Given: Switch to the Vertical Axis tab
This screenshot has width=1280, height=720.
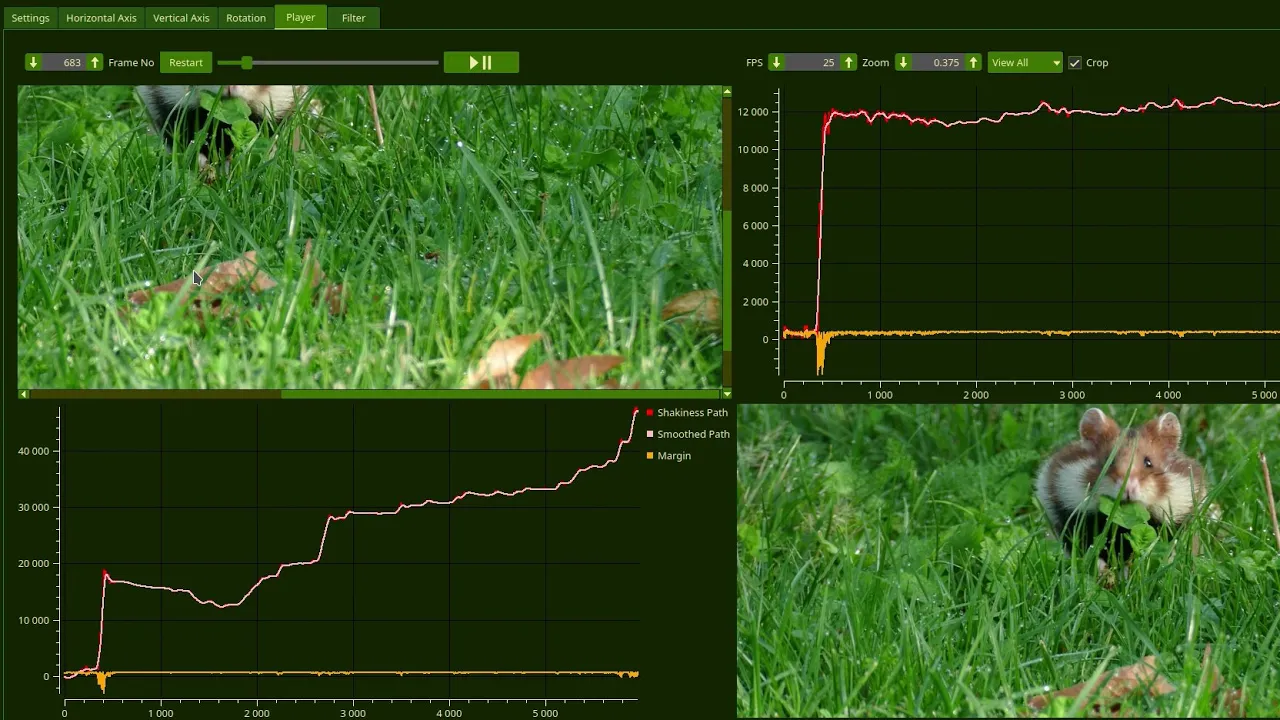Looking at the screenshot, I should point(181,18).
